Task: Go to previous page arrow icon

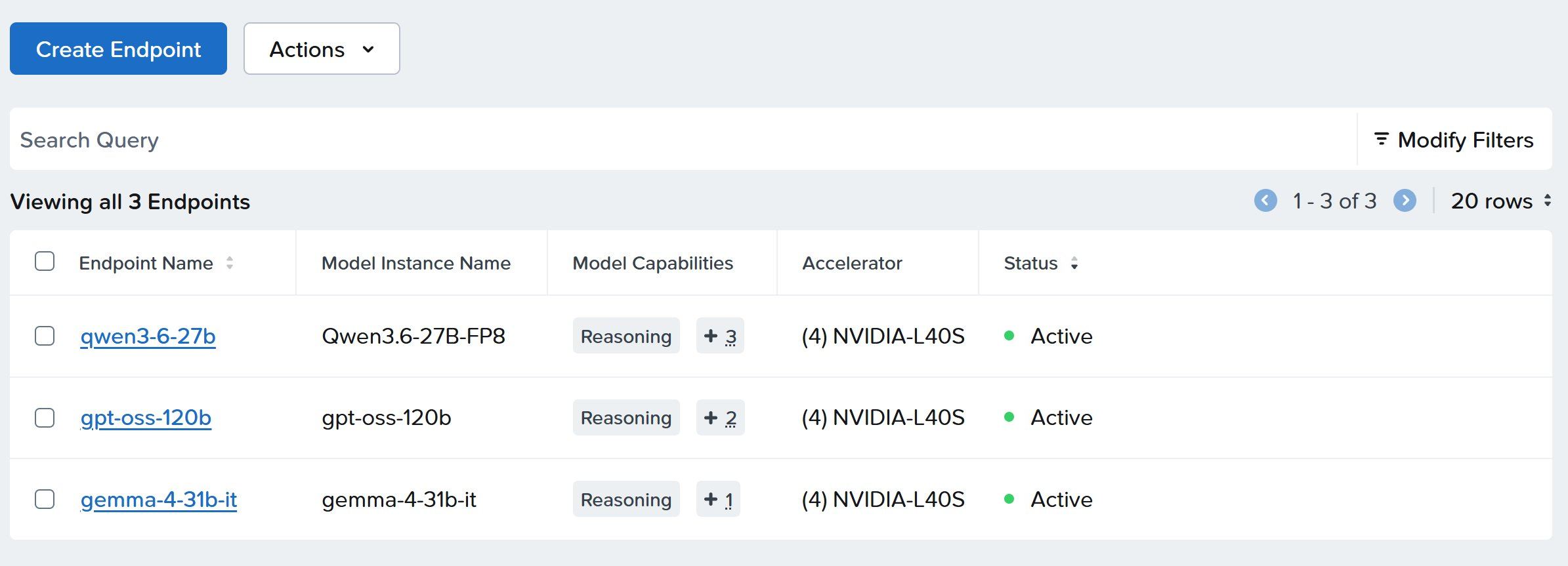Action: (1265, 201)
